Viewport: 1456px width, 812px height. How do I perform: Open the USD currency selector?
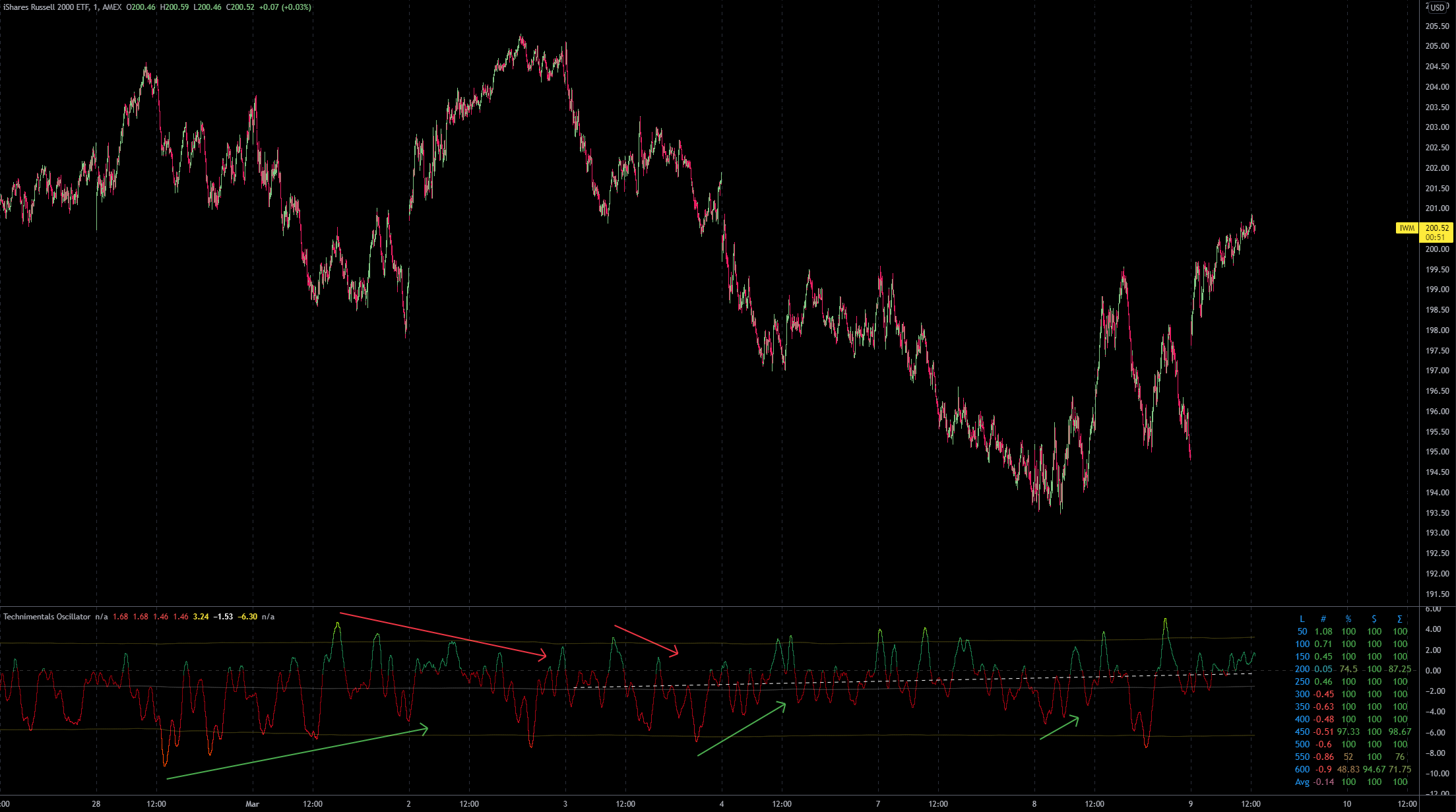pyautogui.click(x=1436, y=8)
